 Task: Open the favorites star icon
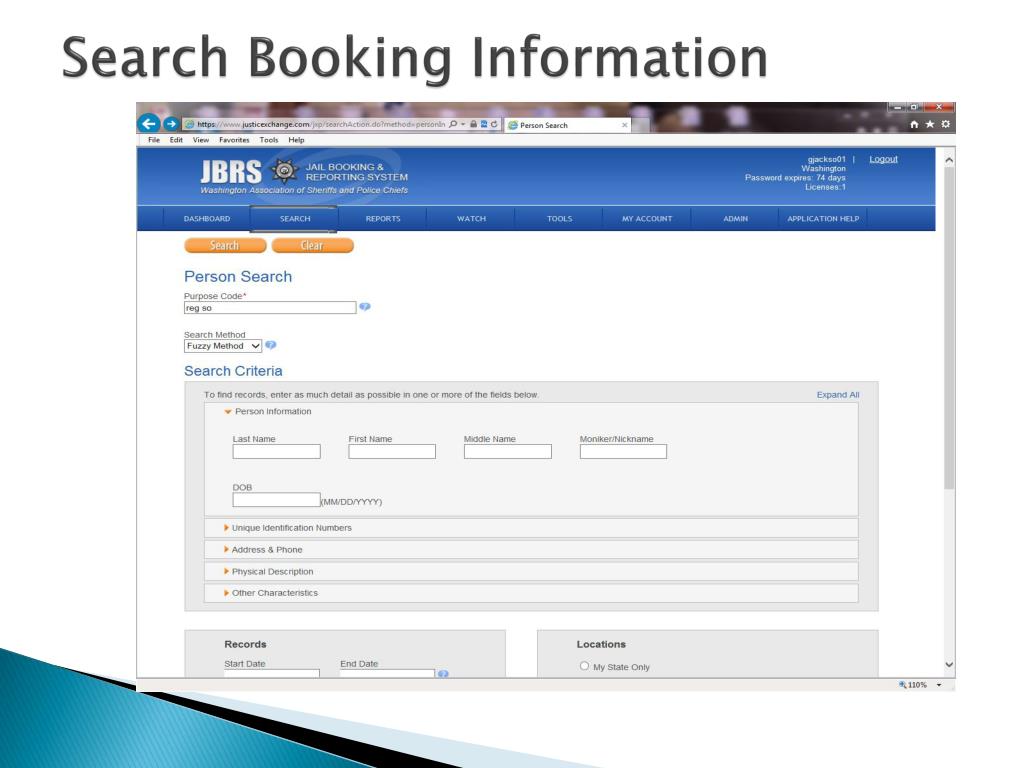point(930,124)
